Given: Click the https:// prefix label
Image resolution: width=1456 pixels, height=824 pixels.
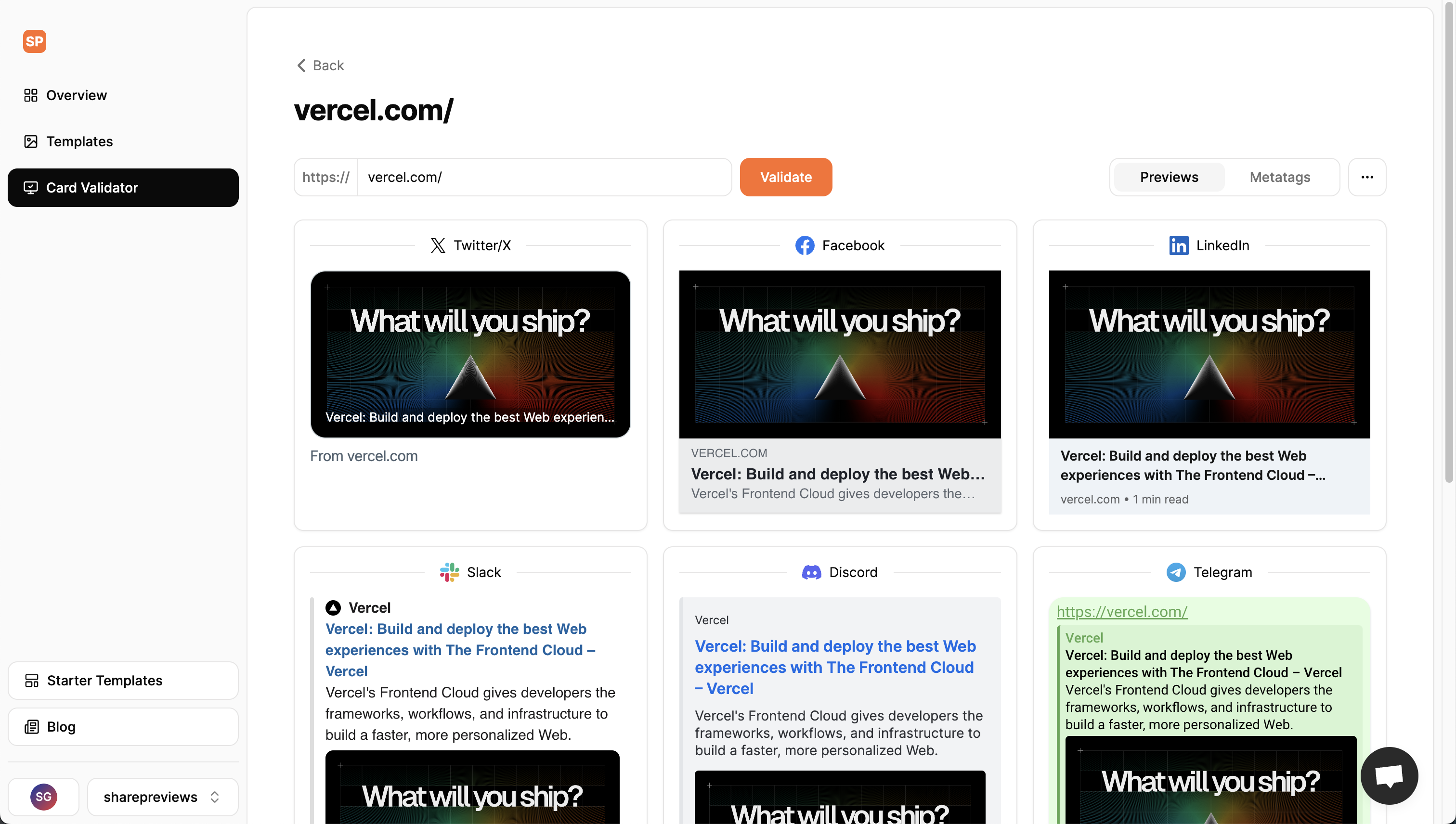Looking at the screenshot, I should pos(326,177).
